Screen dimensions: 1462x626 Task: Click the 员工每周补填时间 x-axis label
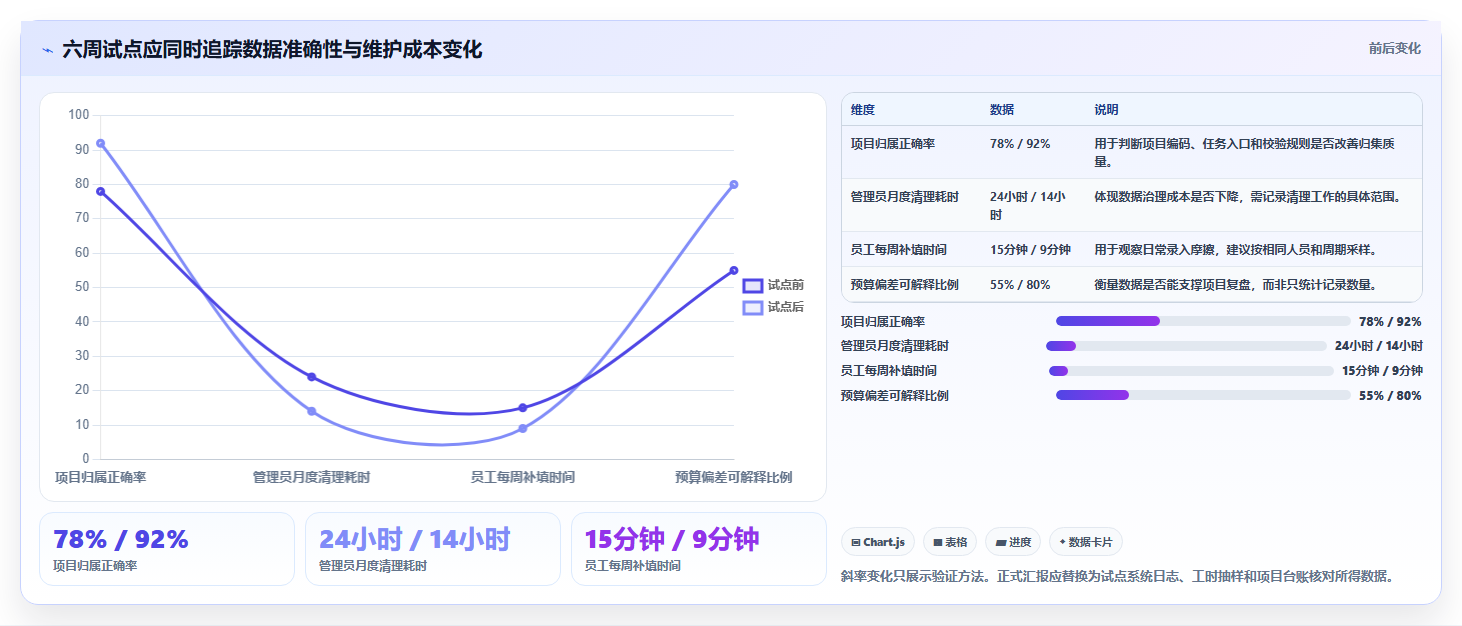coord(523,478)
